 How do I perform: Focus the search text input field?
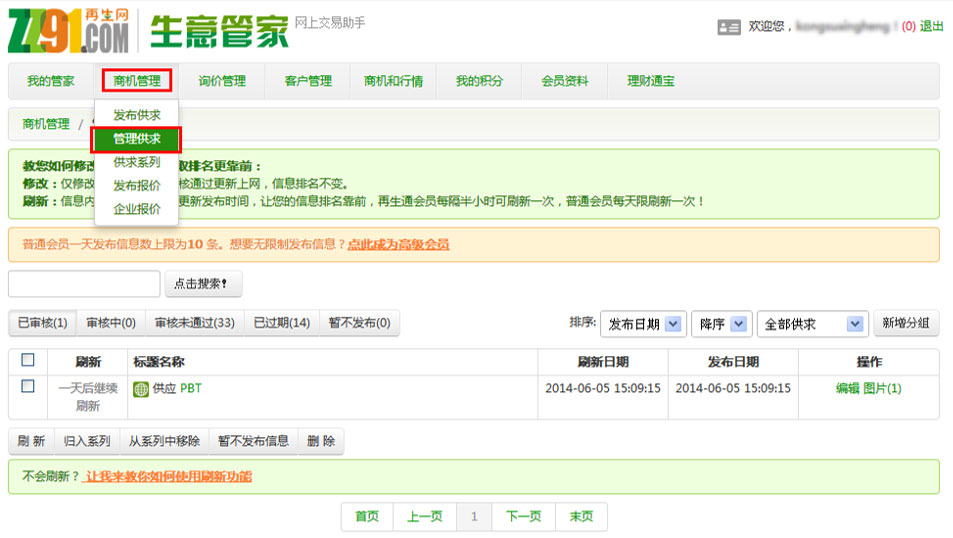point(84,284)
